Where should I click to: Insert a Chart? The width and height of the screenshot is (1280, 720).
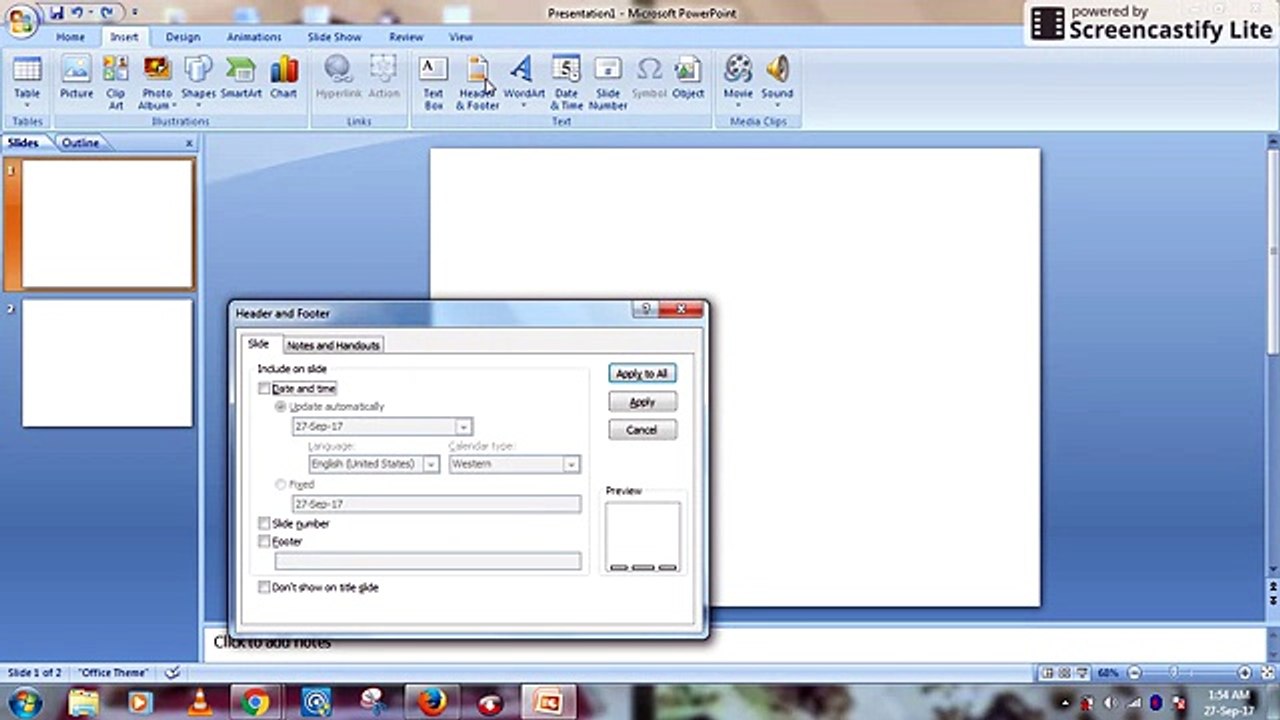click(x=284, y=78)
